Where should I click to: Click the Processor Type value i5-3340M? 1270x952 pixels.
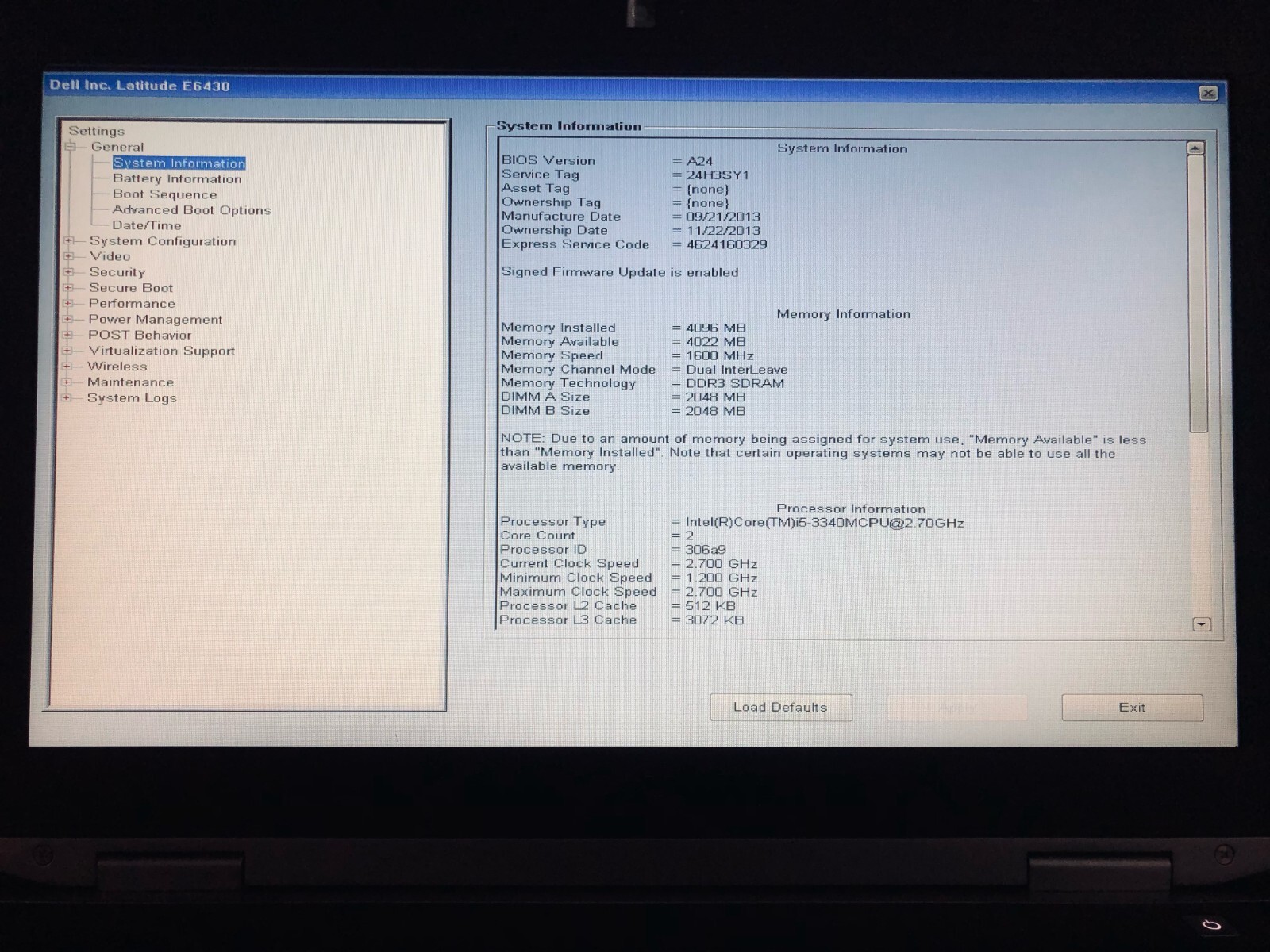click(825, 523)
